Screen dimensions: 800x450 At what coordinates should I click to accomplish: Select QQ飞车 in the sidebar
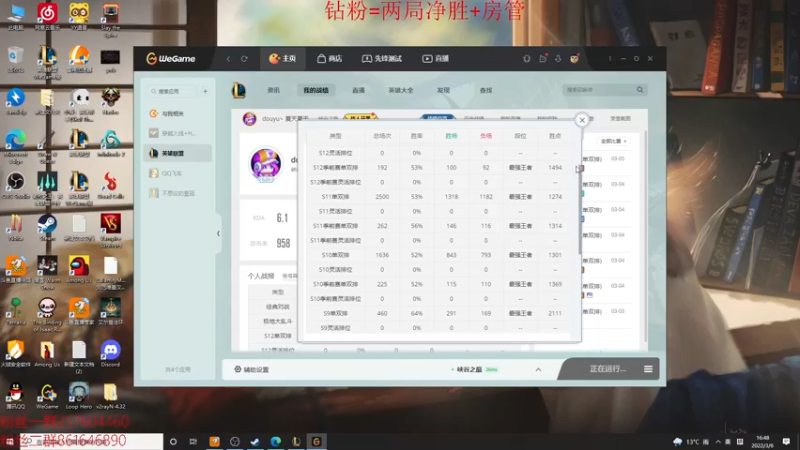pos(178,173)
